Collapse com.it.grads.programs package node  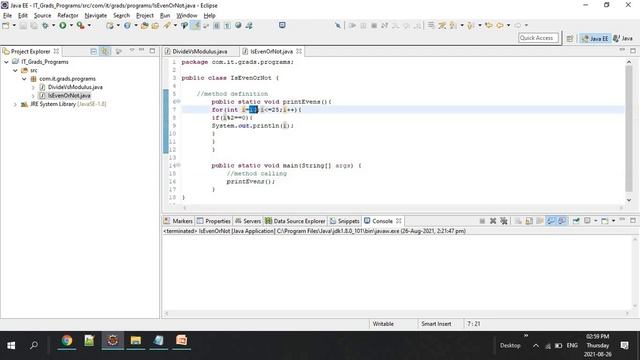[24, 79]
